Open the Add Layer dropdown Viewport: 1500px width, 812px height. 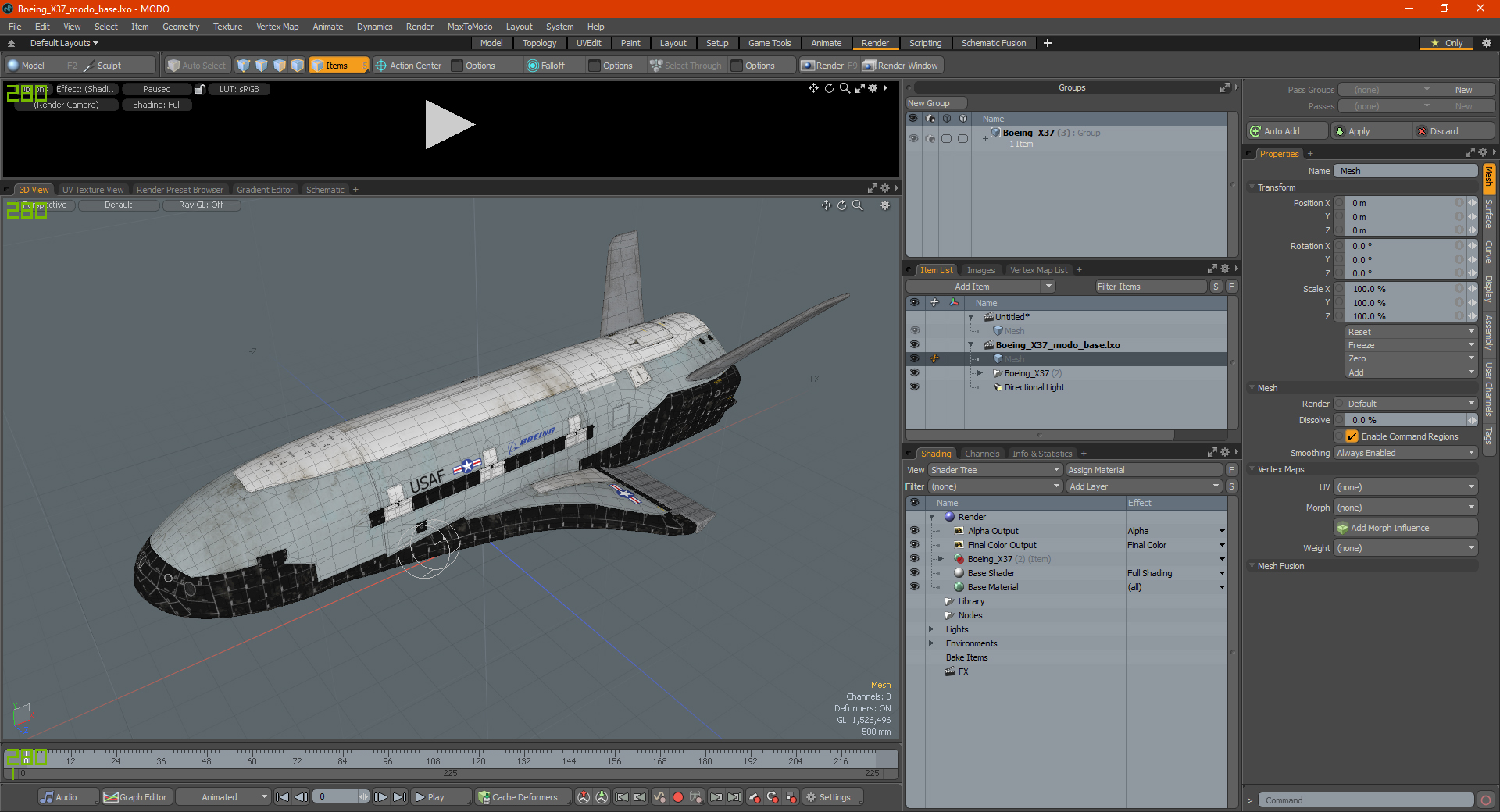(1144, 486)
